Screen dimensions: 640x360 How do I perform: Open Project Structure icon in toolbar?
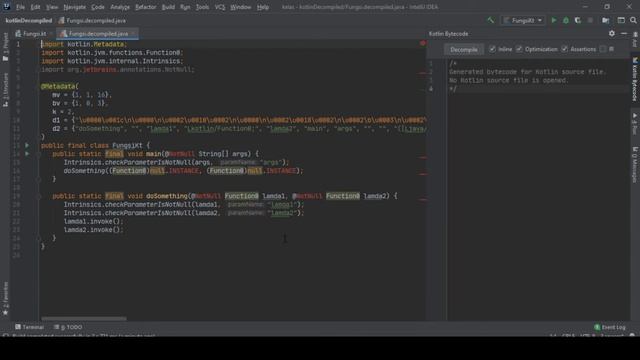tap(606, 20)
